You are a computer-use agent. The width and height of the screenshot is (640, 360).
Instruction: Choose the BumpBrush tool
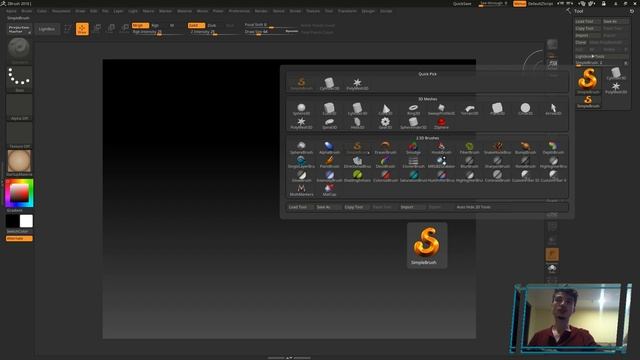(x=525, y=148)
